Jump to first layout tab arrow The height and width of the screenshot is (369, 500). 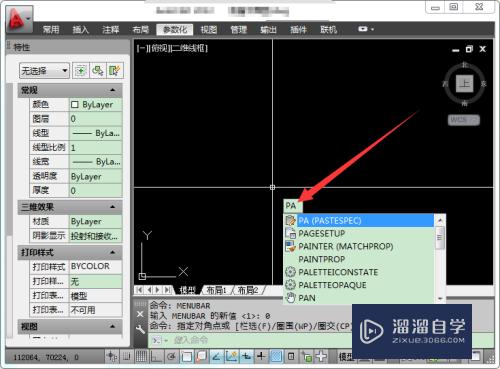139,290
